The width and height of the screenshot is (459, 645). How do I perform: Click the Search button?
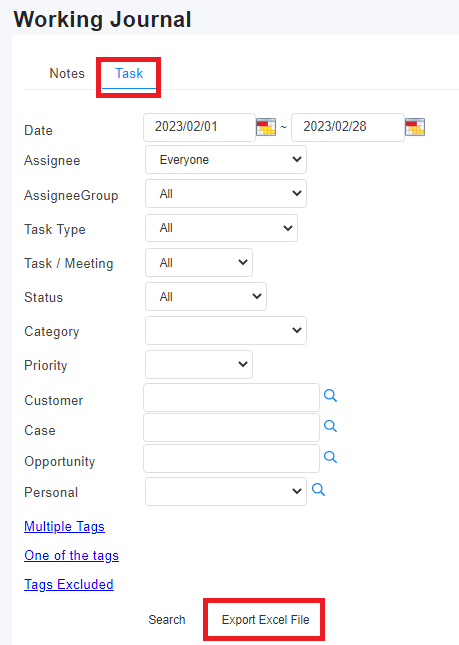tap(167, 619)
